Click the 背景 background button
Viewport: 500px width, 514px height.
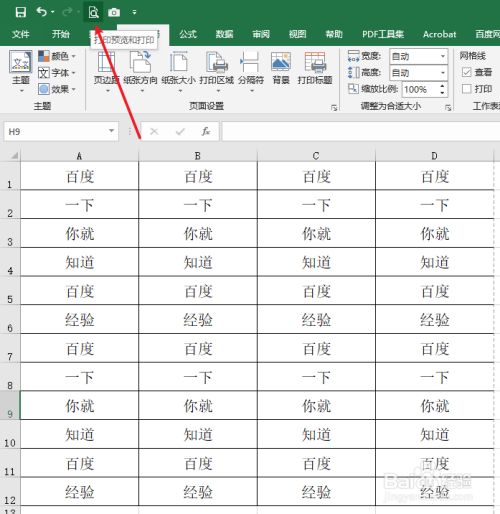coord(281,69)
